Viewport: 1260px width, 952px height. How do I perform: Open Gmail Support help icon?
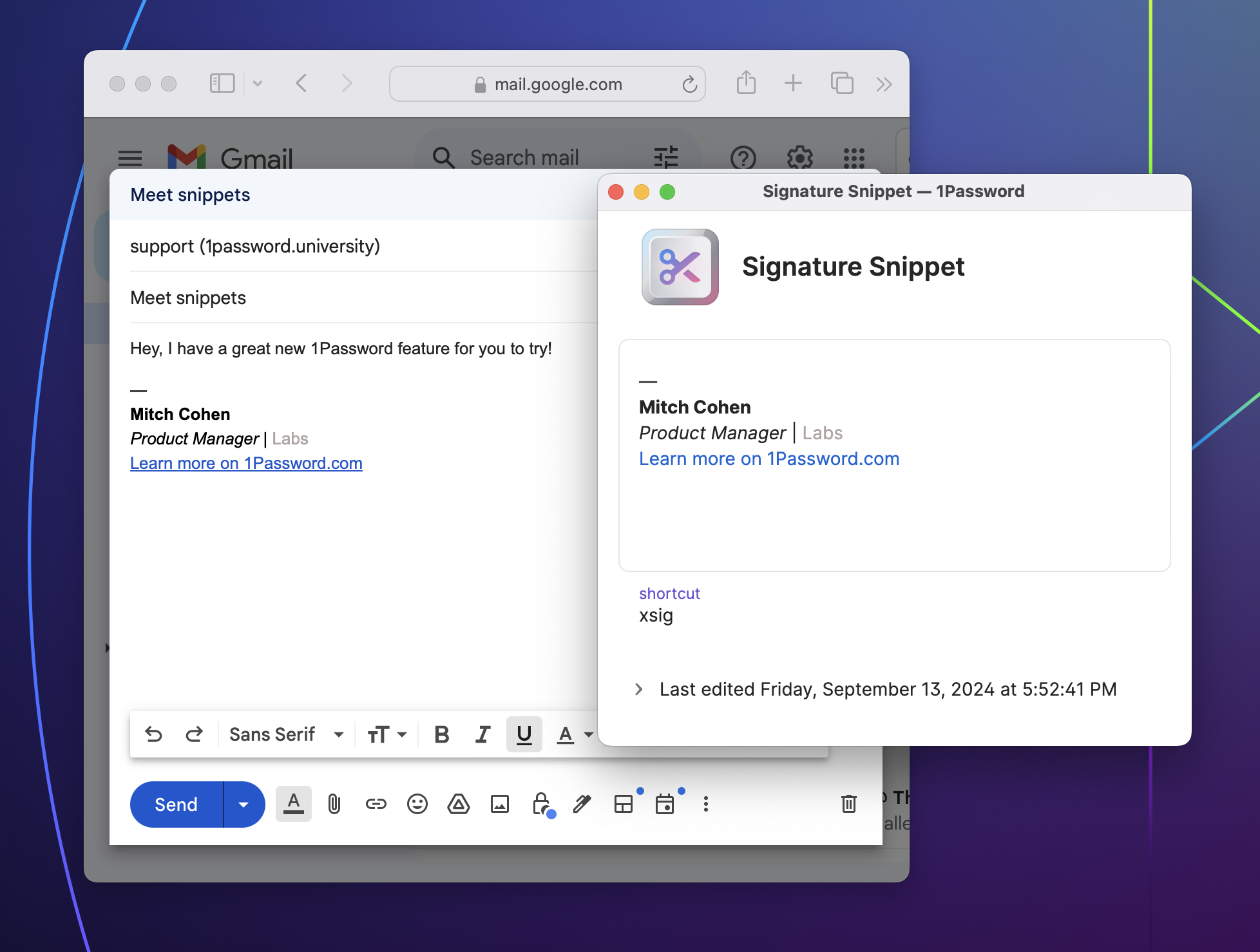tap(743, 157)
